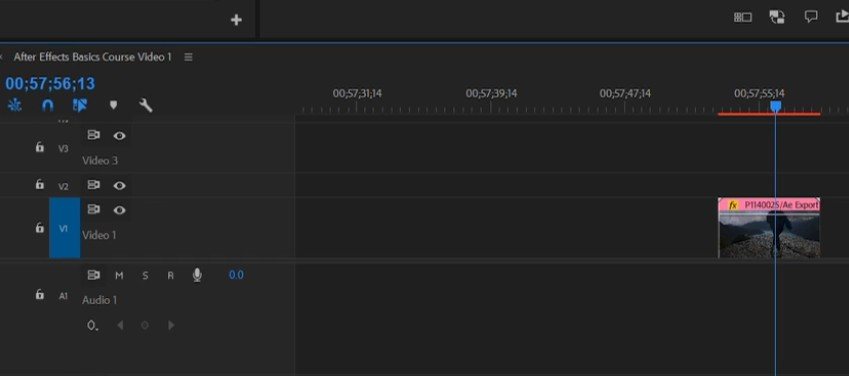This screenshot has width=849, height=376.
Task: Click the Audio 1 track name
Action: pos(100,300)
